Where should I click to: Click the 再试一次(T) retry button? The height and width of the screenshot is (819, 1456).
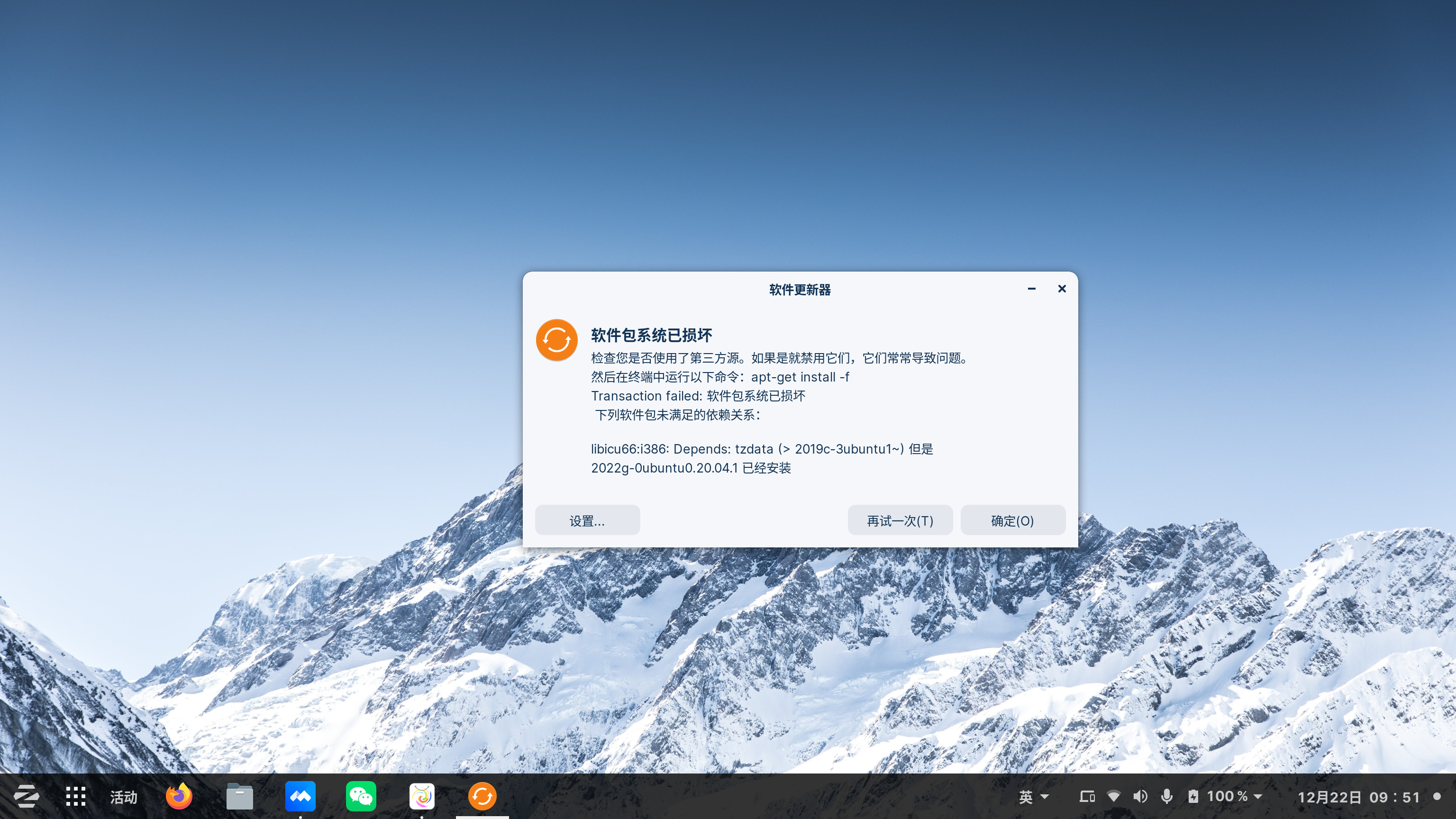(900, 520)
